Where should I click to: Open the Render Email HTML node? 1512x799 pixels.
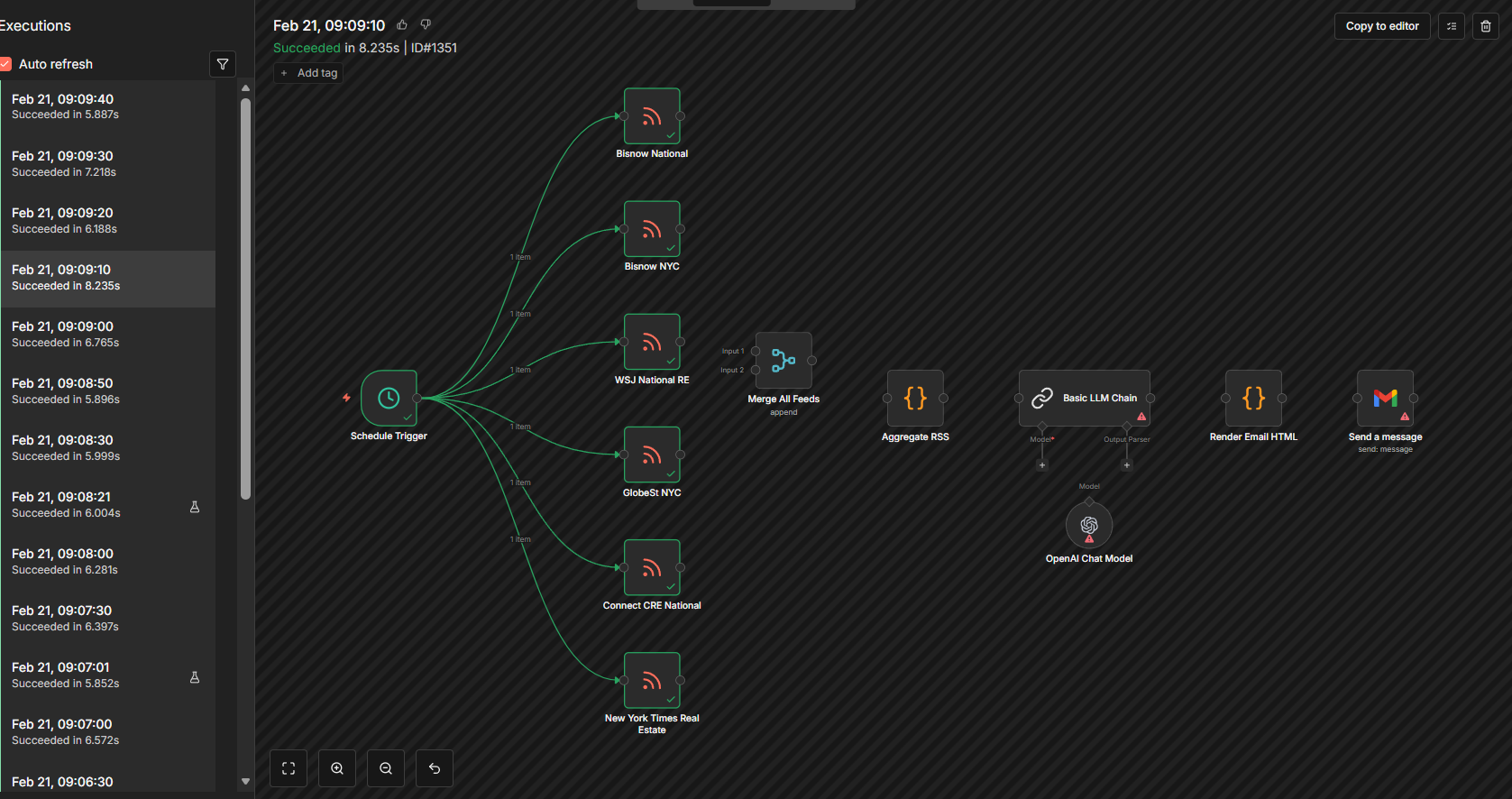[1253, 398]
